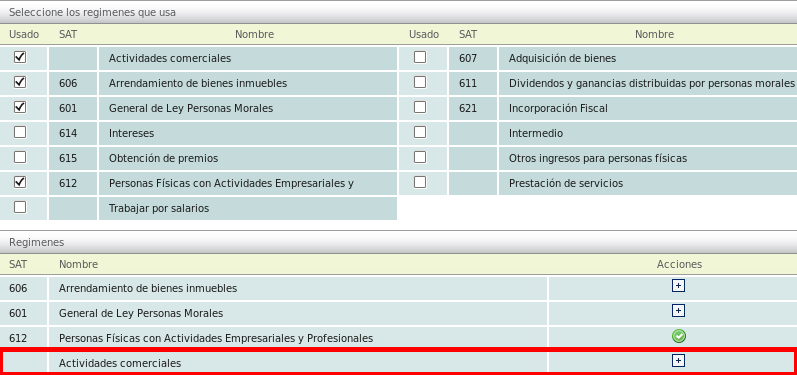Select Personas Físicas con Actividades Empresariales y Profesionales row
Image resolution: width=797 pixels, height=375 pixels.
[398, 338]
